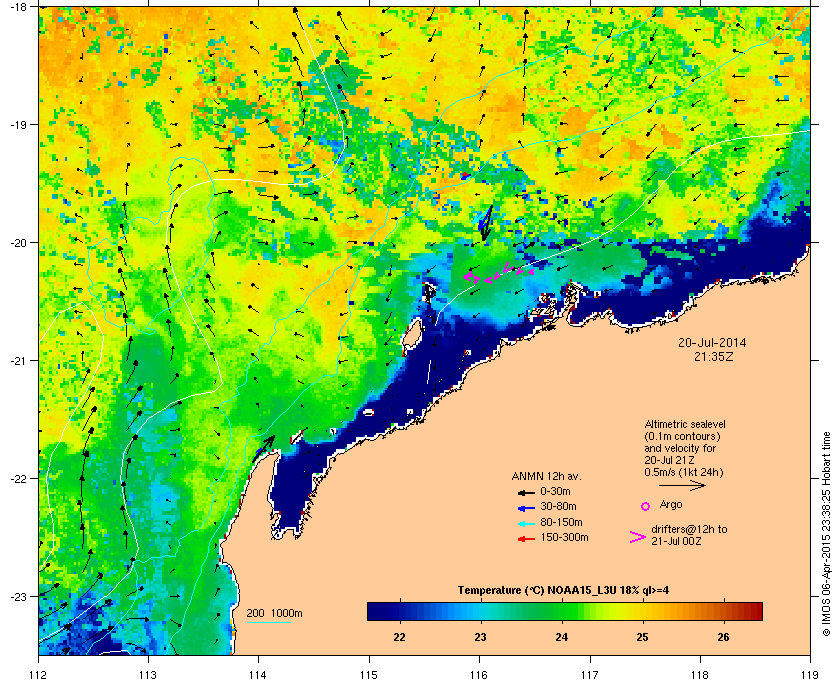Click the '200 1000m' depth contour label
The height and width of the screenshot is (680, 840).
click(x=274, y=614)
